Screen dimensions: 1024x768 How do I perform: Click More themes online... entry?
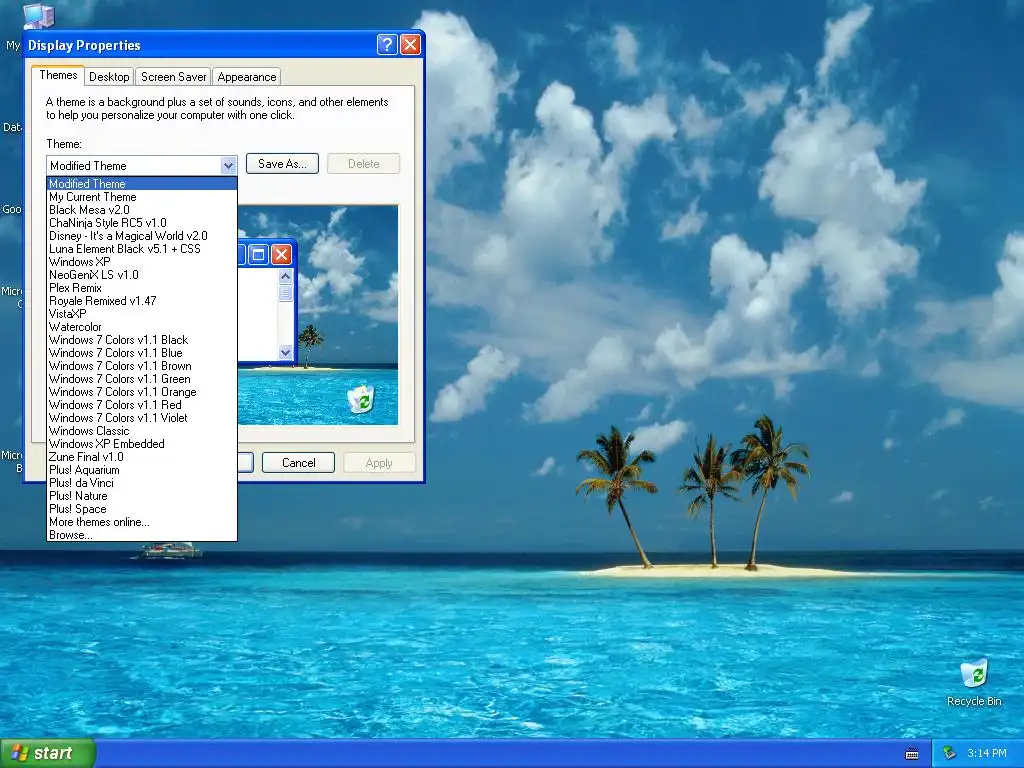[142, 522]
